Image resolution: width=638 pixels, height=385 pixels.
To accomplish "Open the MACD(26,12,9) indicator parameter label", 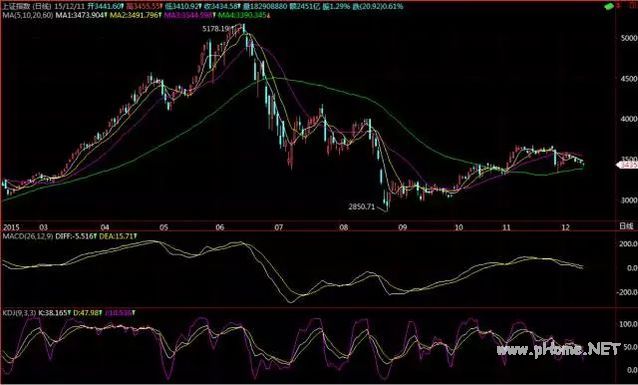I will (x=28, y=236).
